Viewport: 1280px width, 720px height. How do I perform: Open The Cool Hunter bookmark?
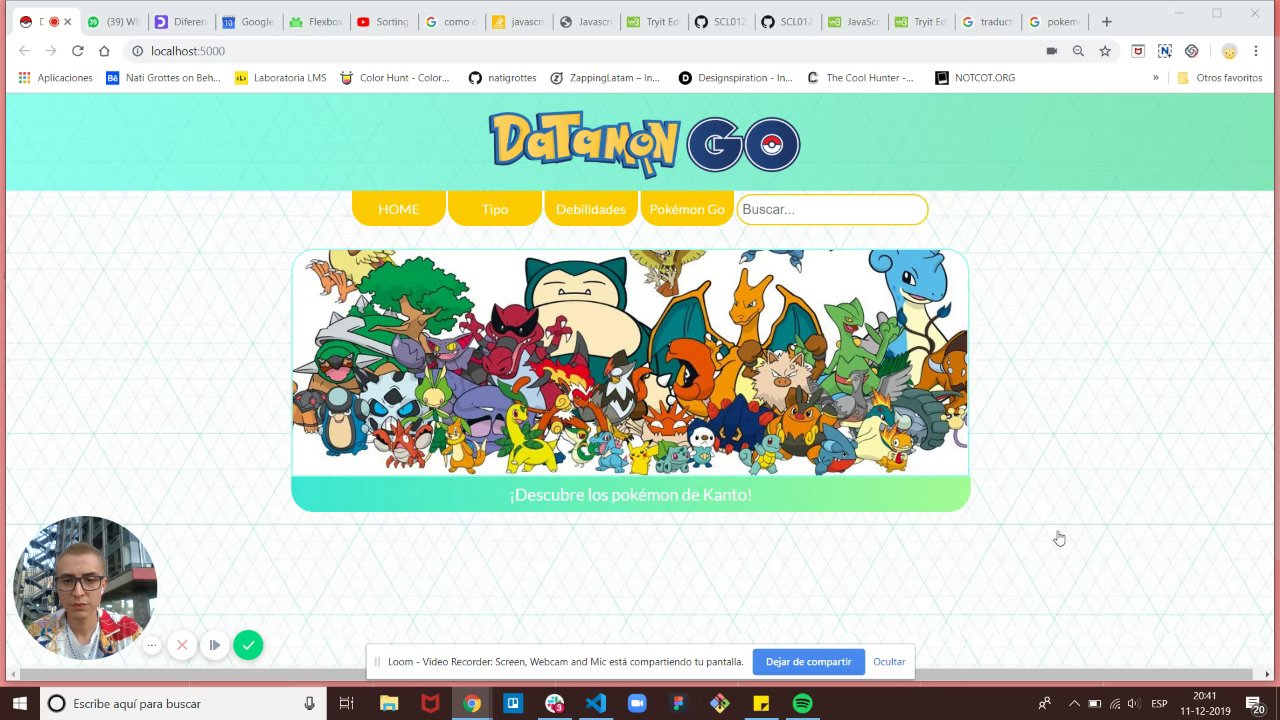pyautogui.click(x=860, y=77)
